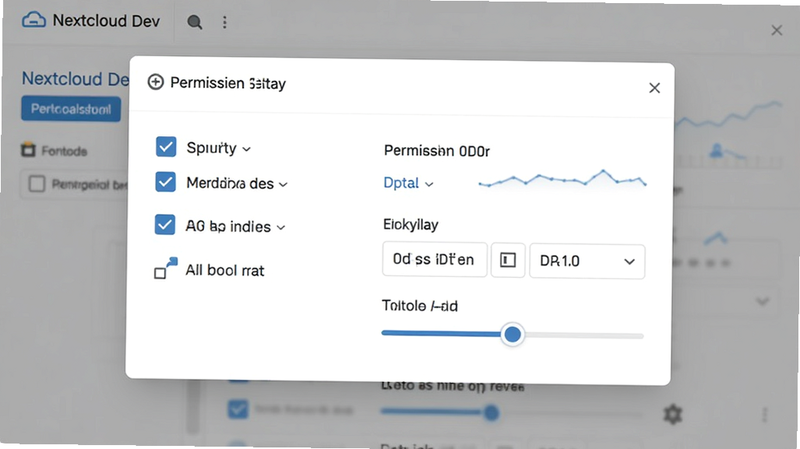Click the All bool rrat share icon
The height and width of the screenshot is (449, 800).
[x=166, y=268]
